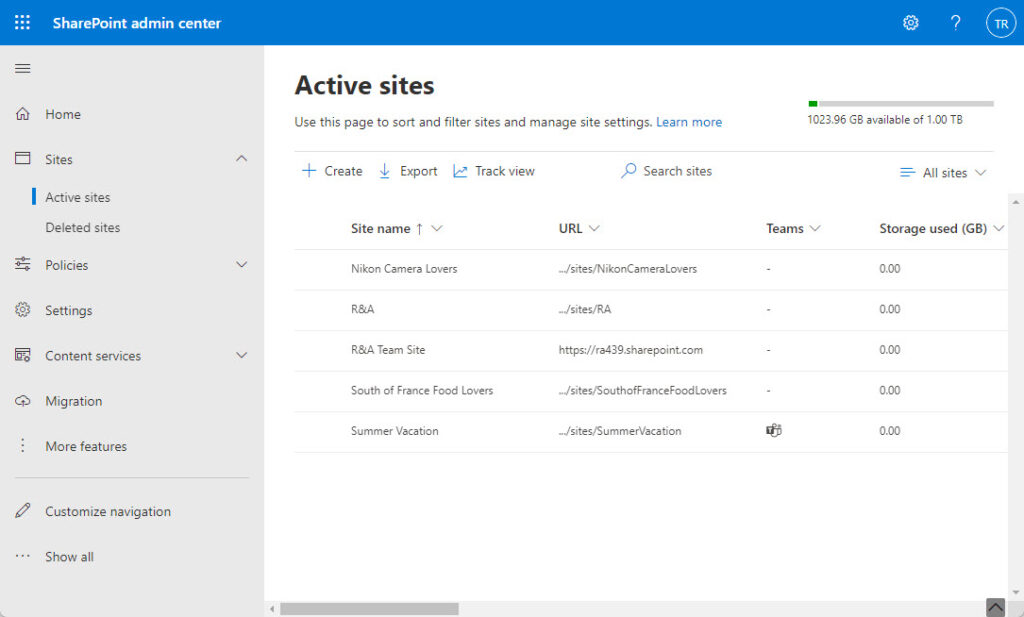The height and width of the screenshot is (617, 1024).
Task: Go to Home in navigation
Action: (63, 114)
